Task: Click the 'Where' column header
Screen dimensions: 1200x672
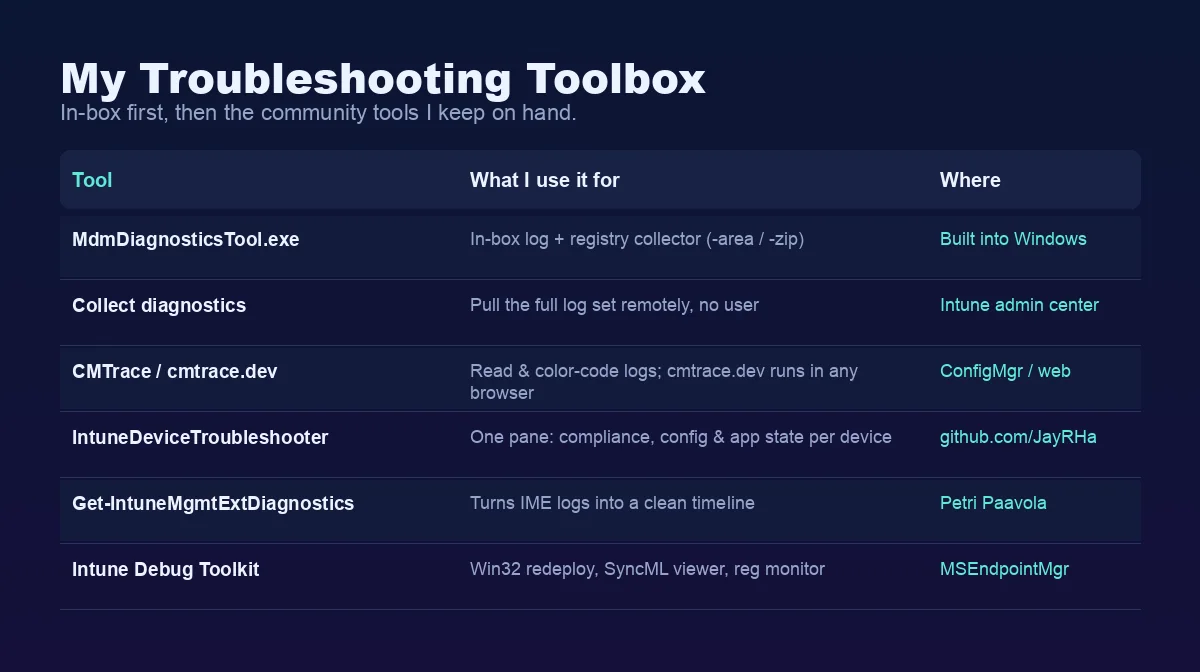Action: 970,180
